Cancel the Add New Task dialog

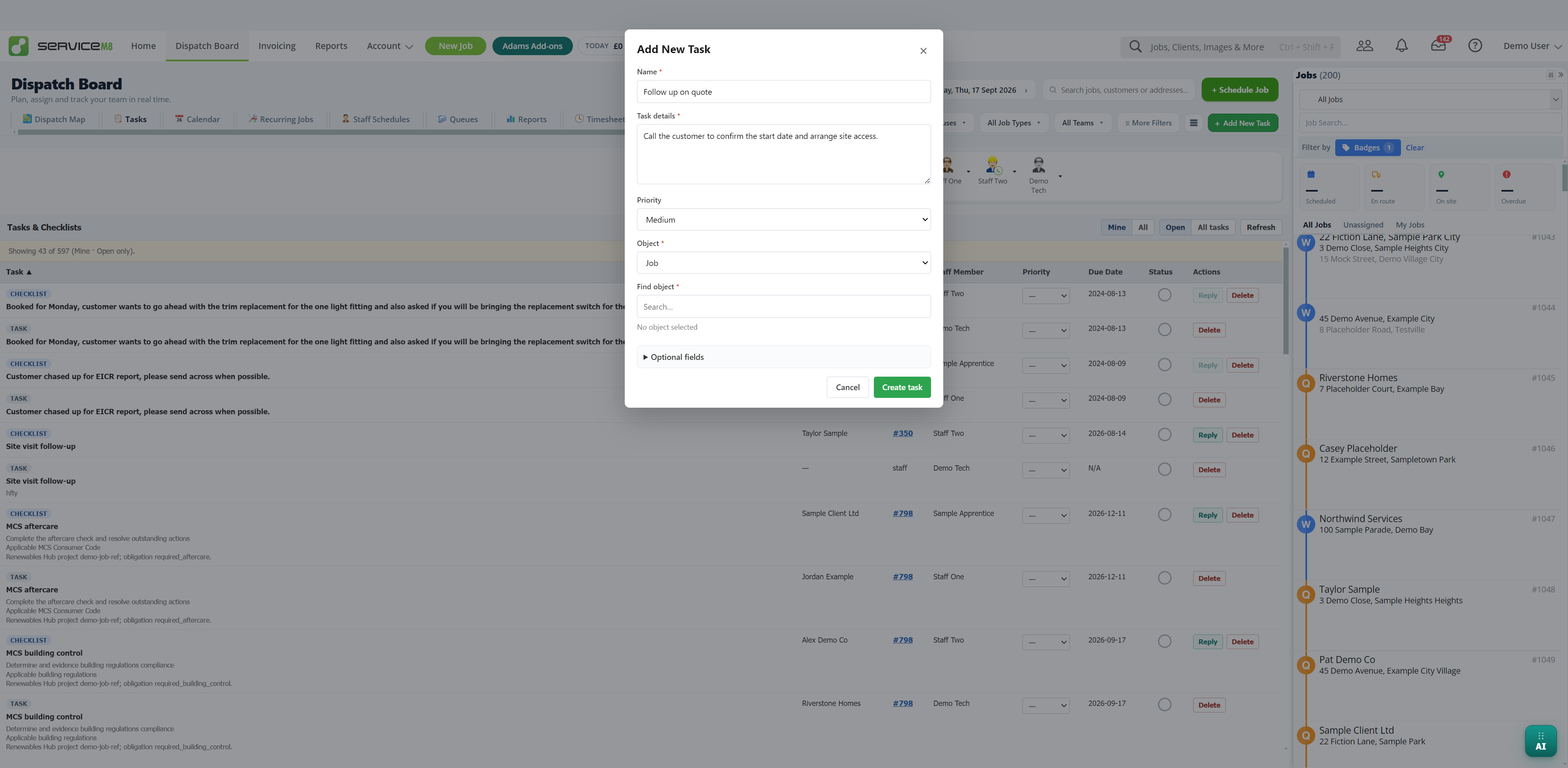pos(847,387)
